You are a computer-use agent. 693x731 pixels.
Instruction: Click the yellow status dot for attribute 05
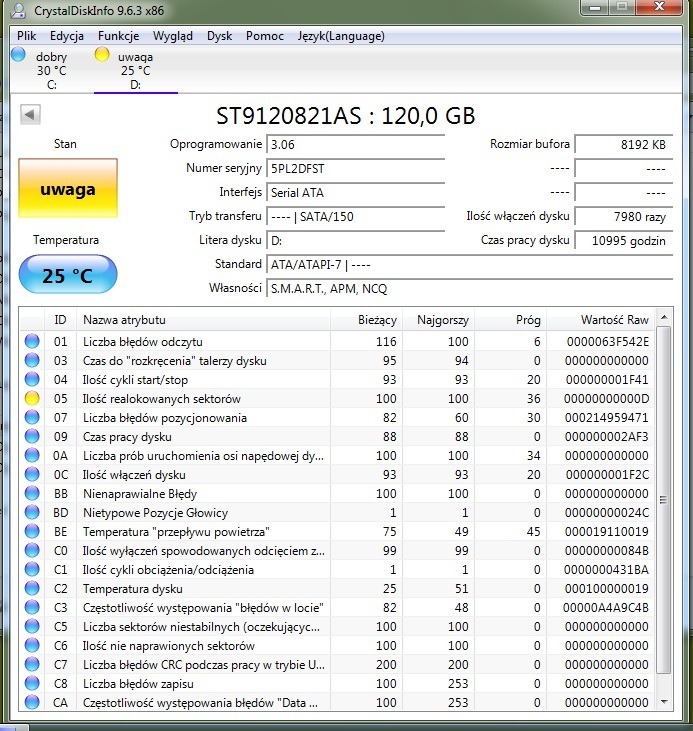point(33,399)
